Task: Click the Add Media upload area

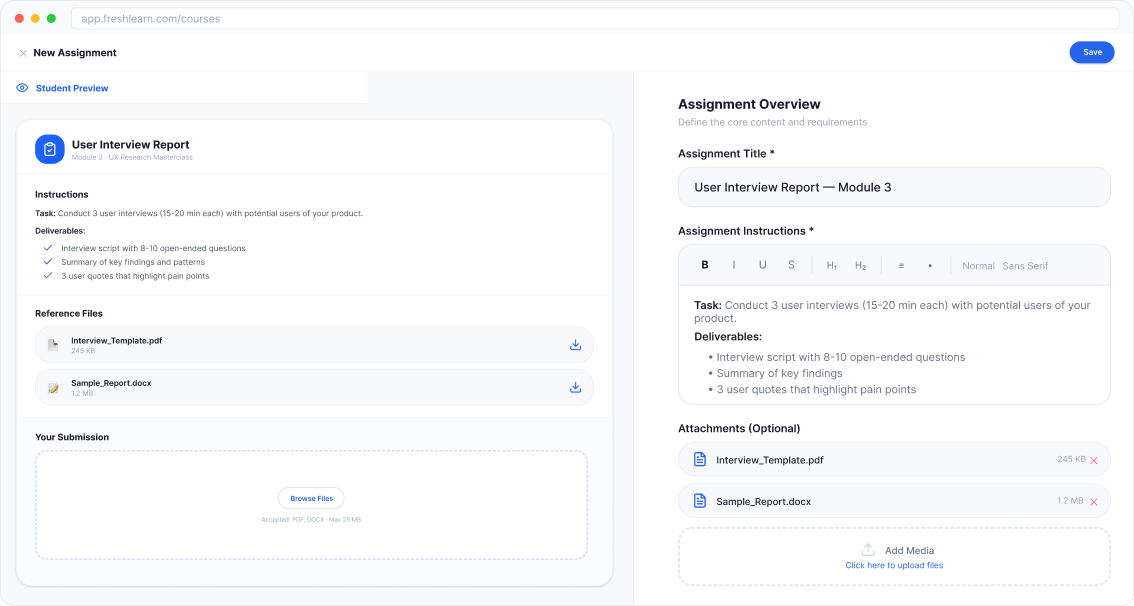Action: click(894, 557)
